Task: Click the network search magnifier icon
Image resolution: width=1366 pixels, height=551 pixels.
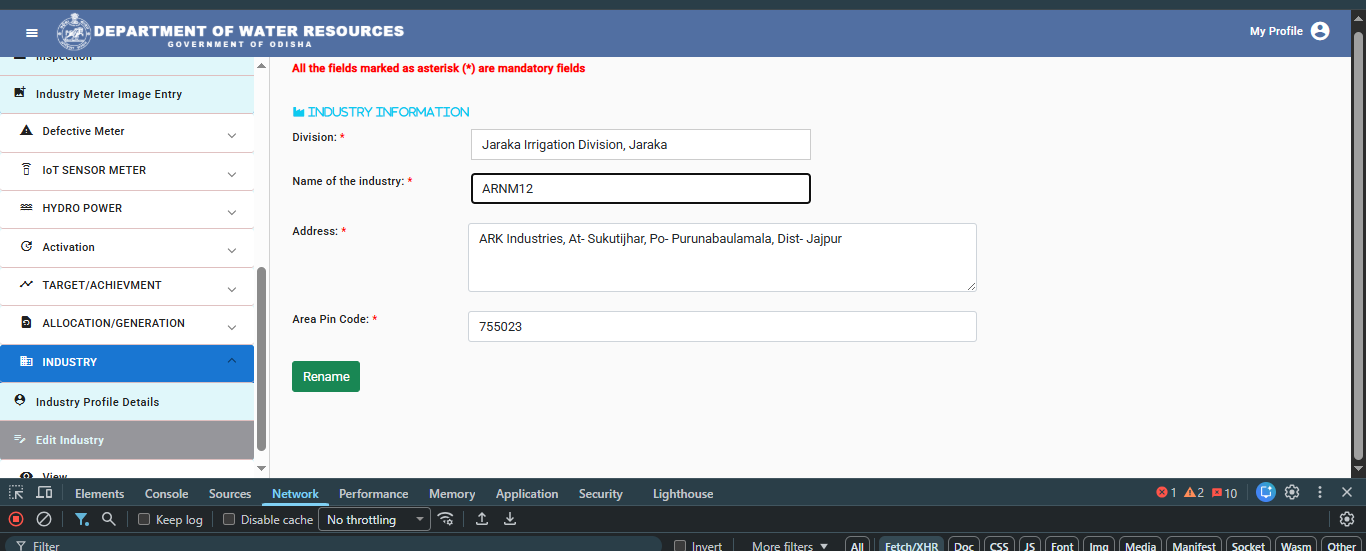Action: 109,519
